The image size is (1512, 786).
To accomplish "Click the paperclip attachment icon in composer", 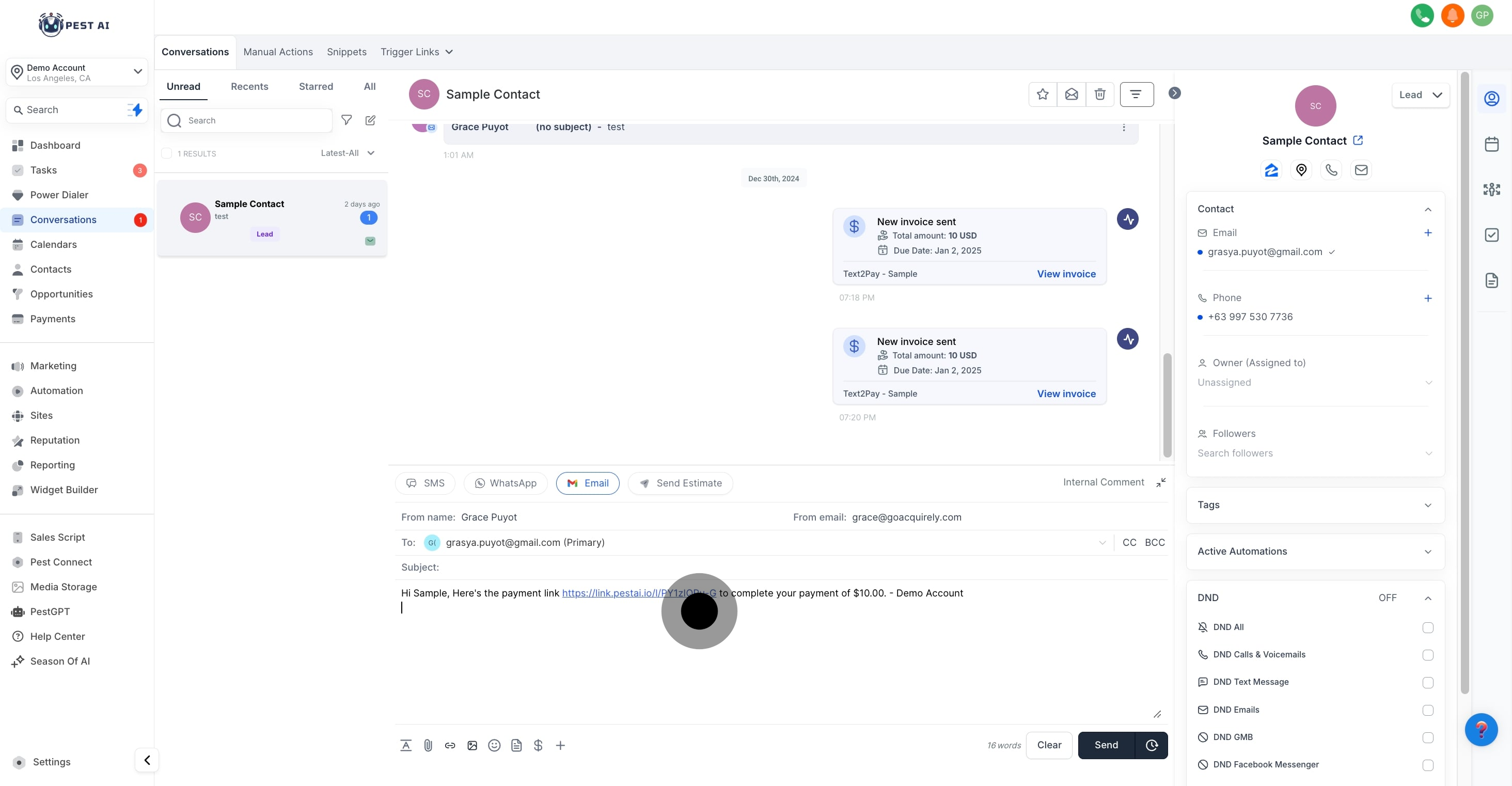I will pyautogui.click(x=428, y=746).
